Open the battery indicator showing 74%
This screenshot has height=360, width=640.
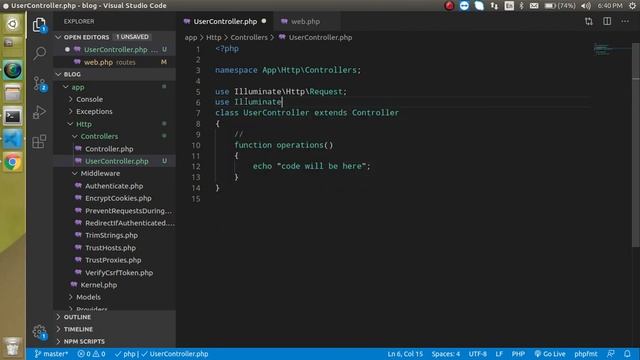[560, 5]
